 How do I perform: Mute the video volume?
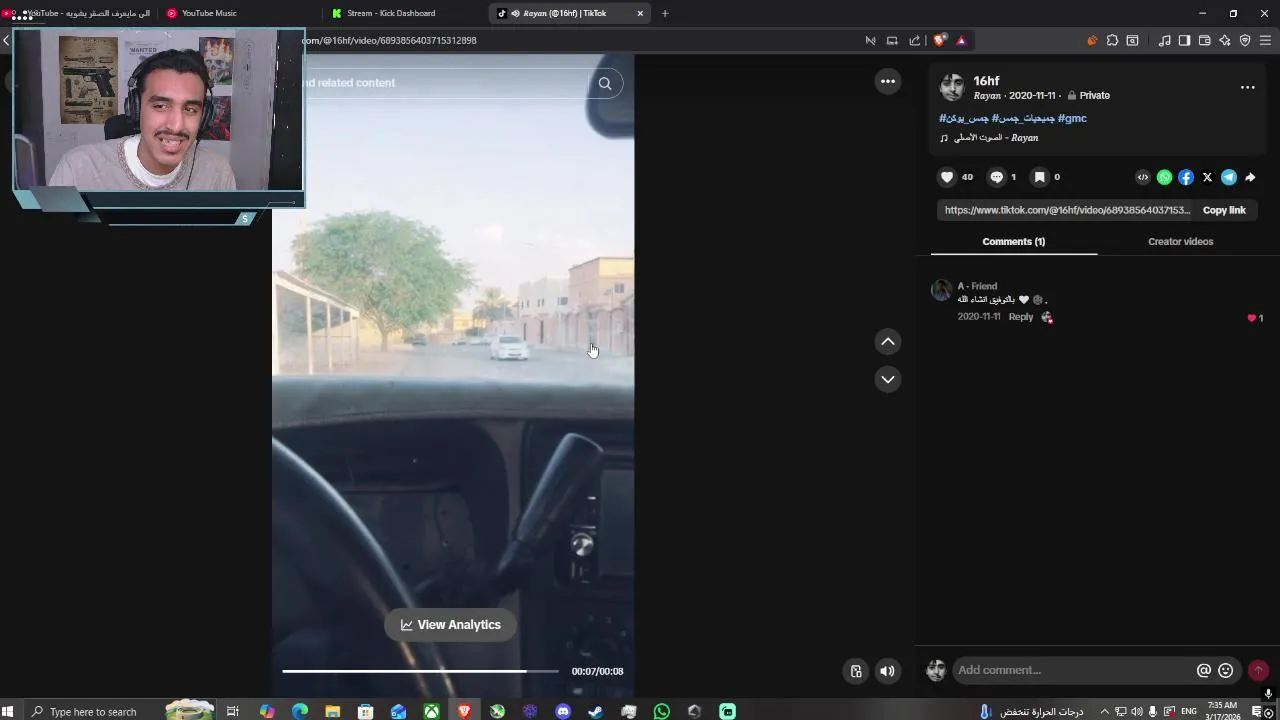887,671
